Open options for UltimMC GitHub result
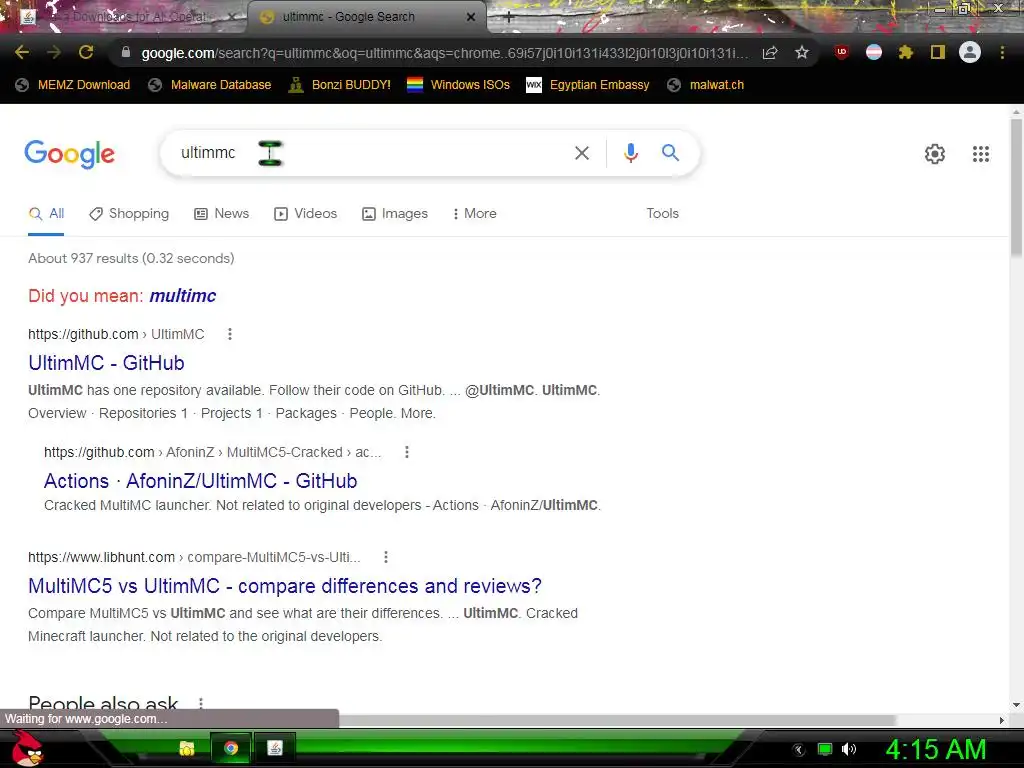The width and height of the screenshot is (1024, 768). click(229, 334)
